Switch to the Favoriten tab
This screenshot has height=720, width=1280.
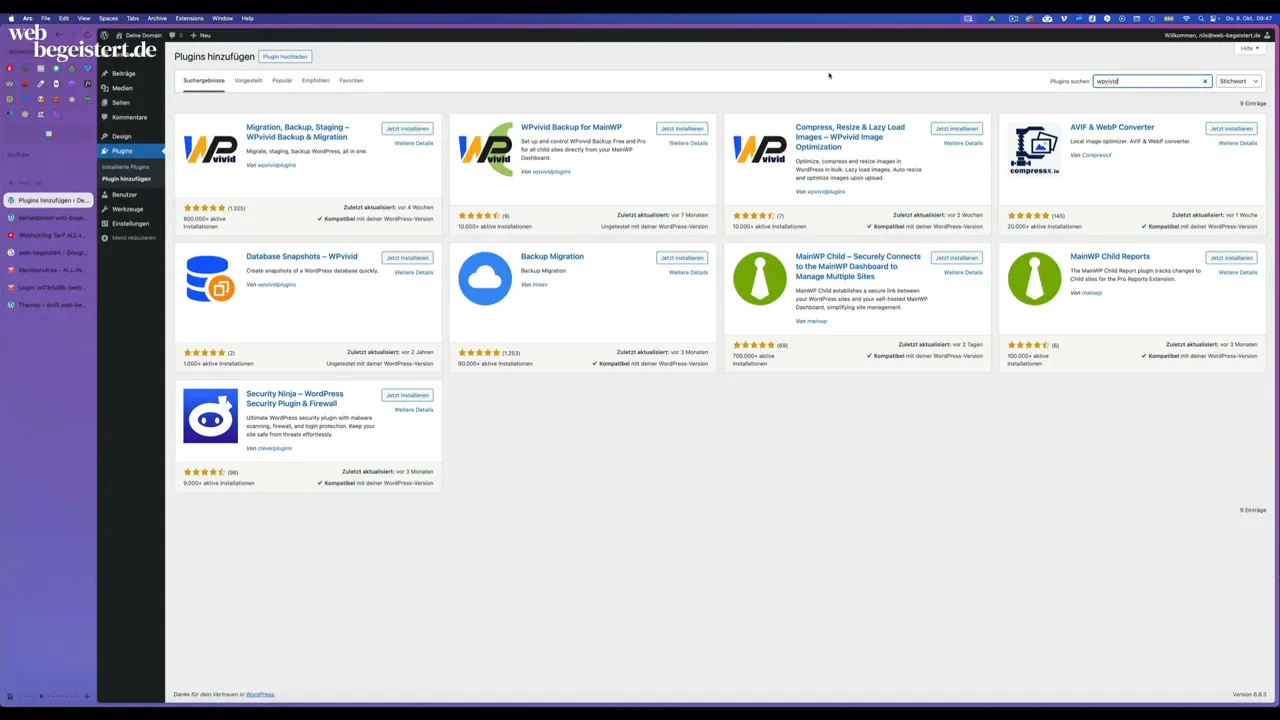pos(351,81)
